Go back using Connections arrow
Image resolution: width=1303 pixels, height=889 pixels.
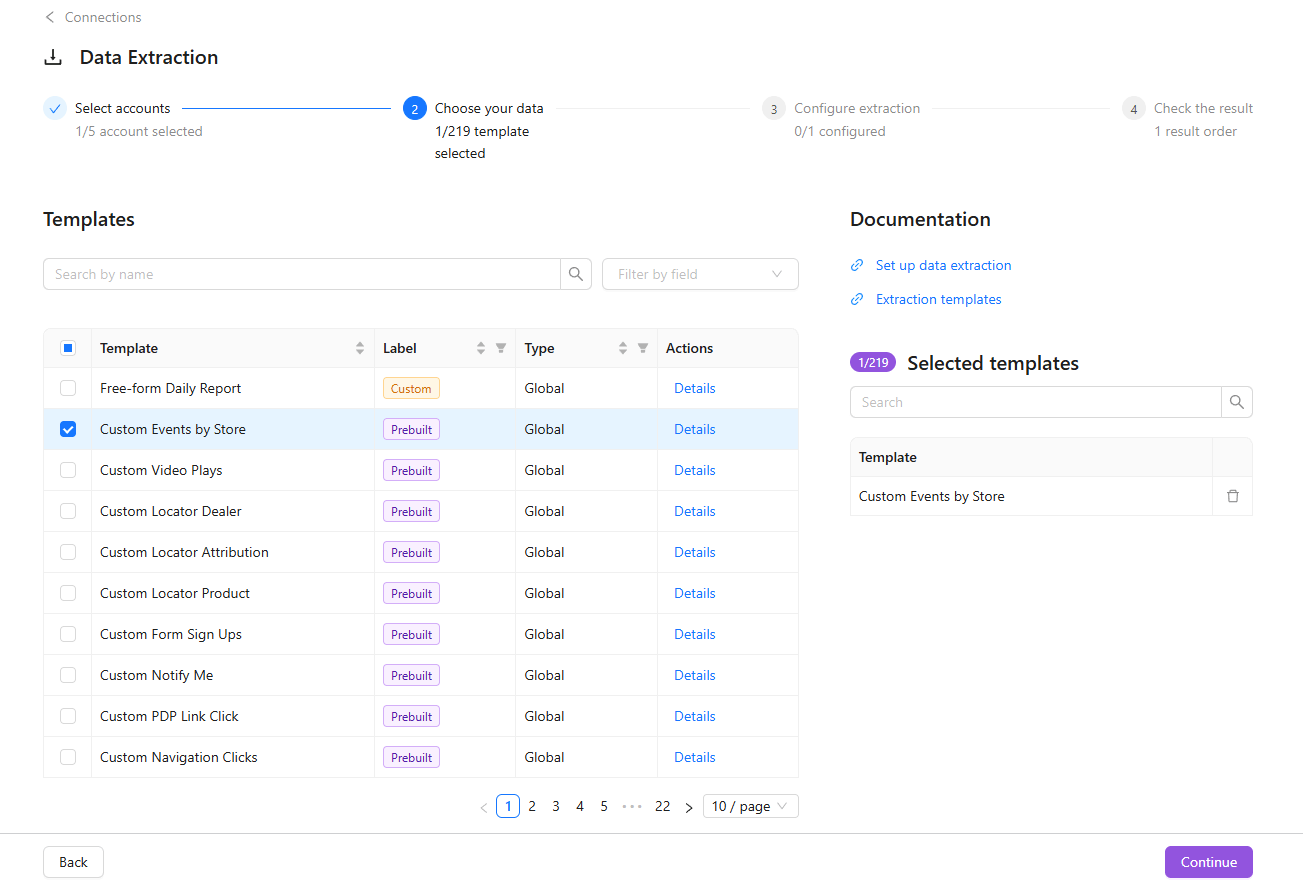coord(50,17)
